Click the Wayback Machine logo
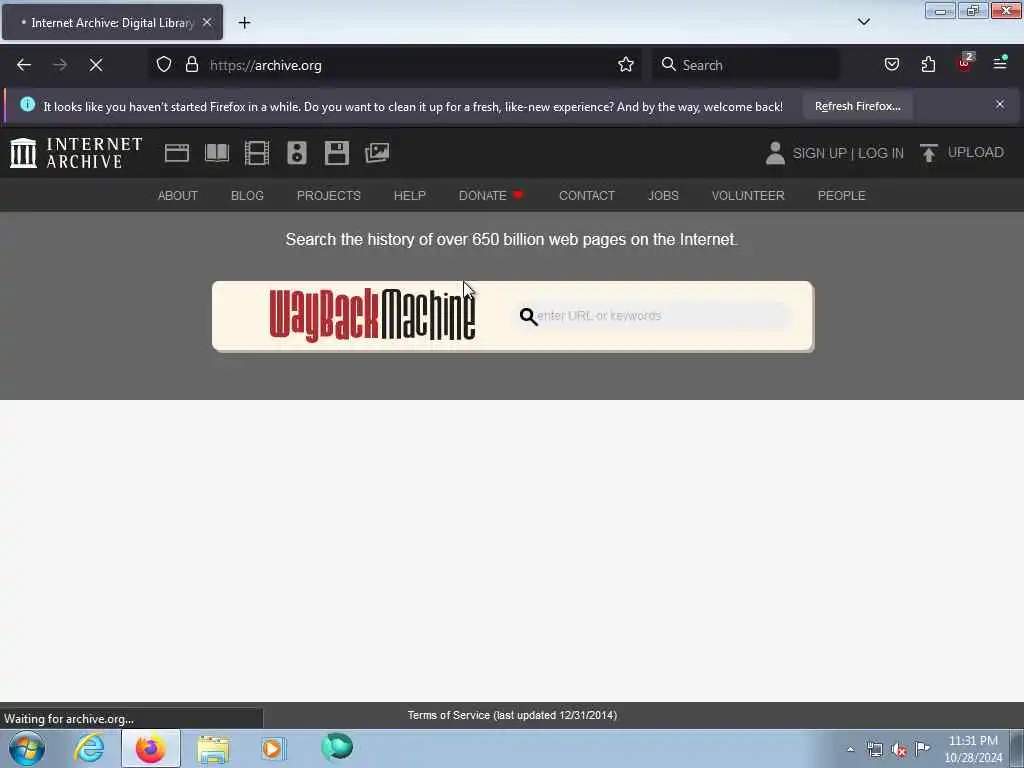 point(372,315)
